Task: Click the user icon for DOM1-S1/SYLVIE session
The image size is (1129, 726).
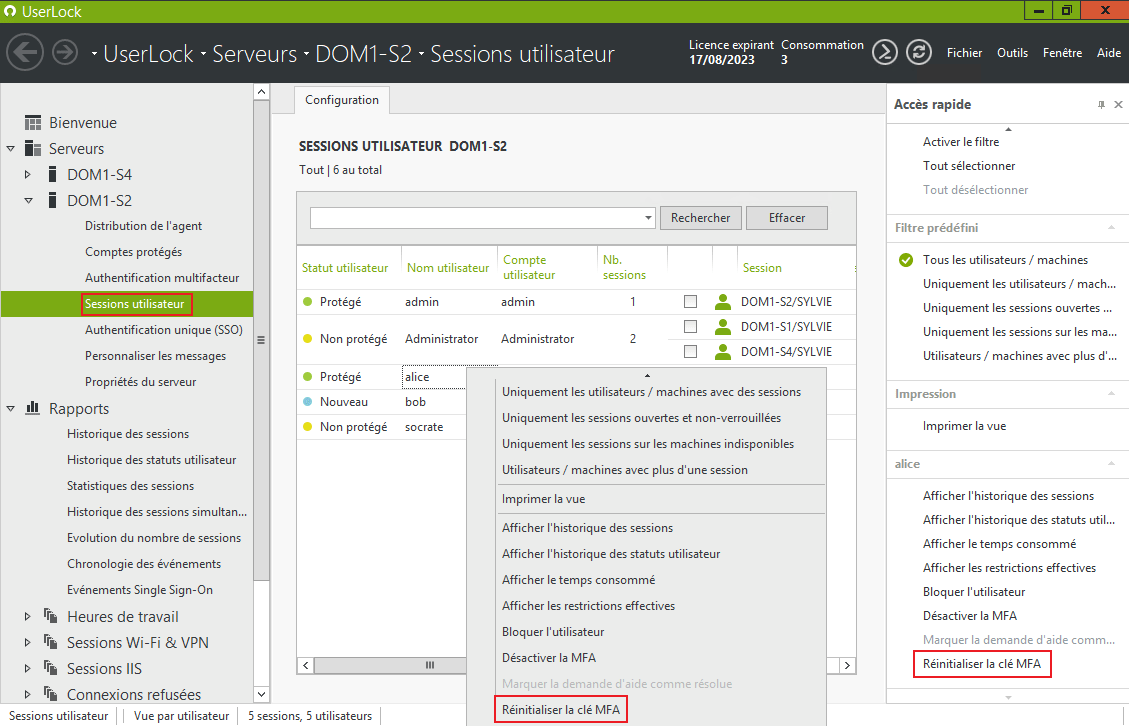Action: tap(722, 327)
